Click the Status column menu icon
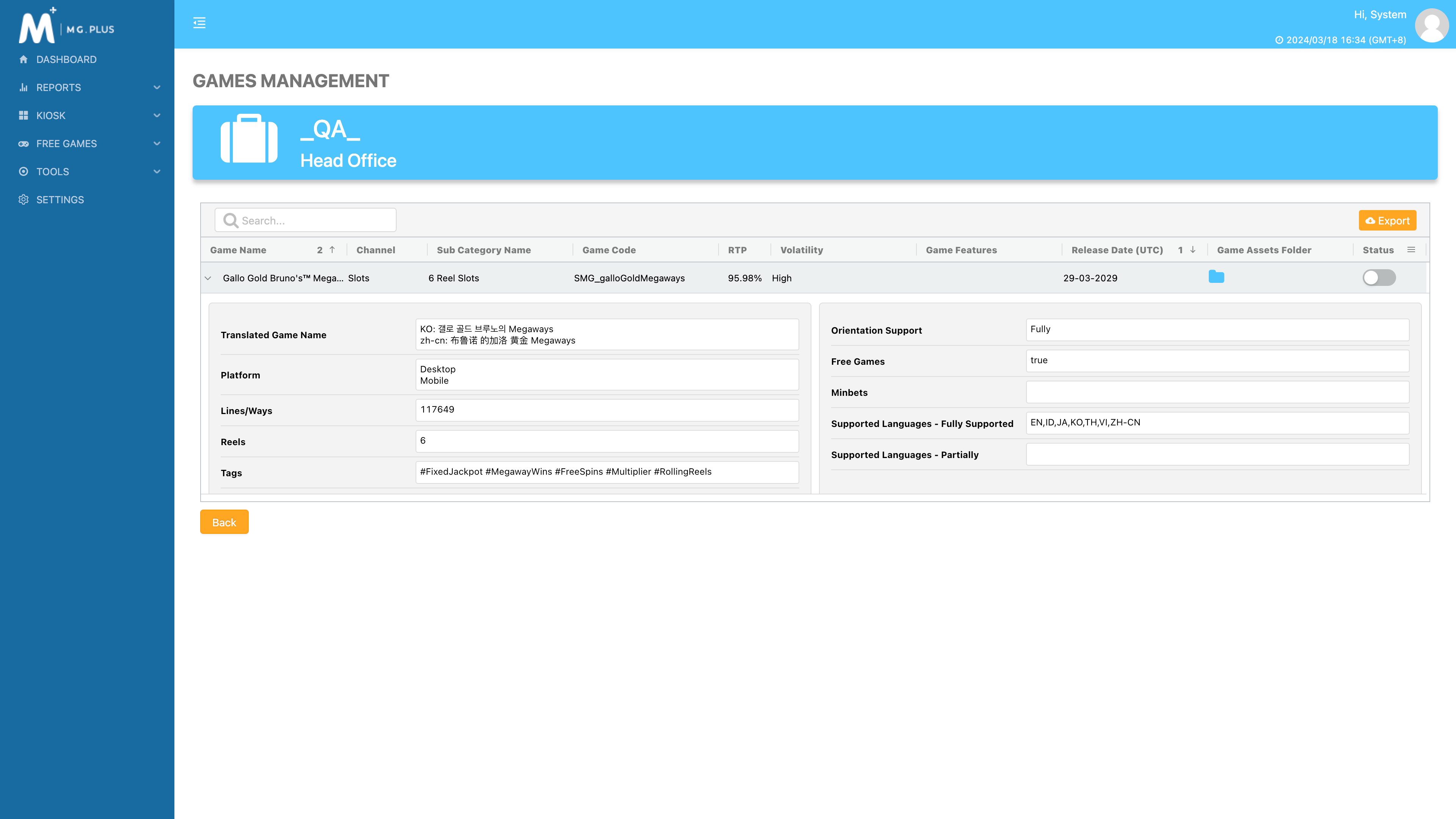 (x=1411, y=250)
